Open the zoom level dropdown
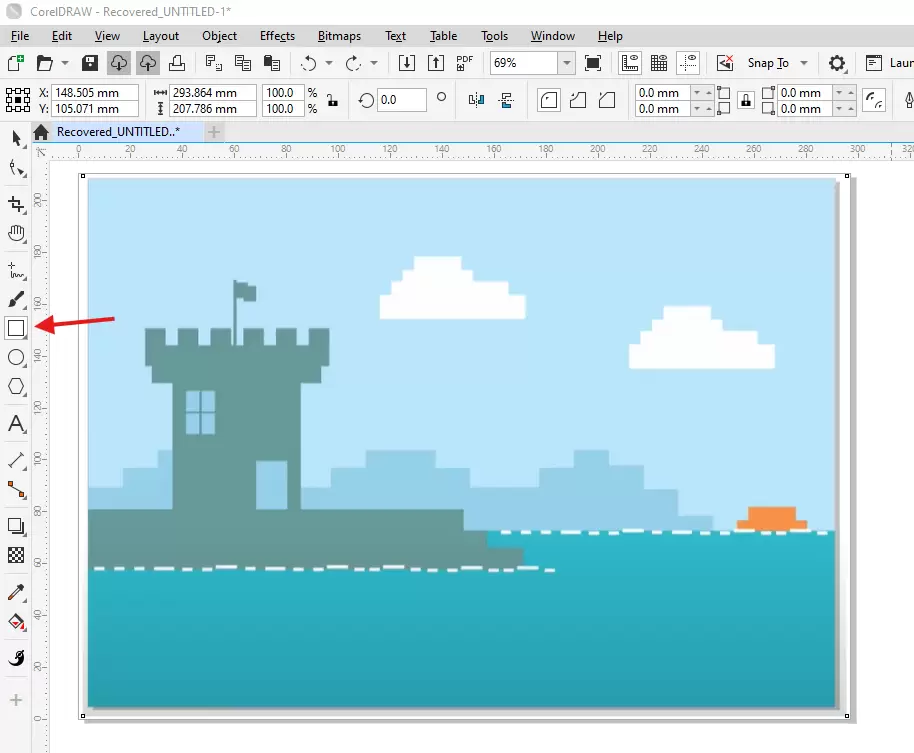The width and height of the screenshot is (914, 753). pos(567,63)
